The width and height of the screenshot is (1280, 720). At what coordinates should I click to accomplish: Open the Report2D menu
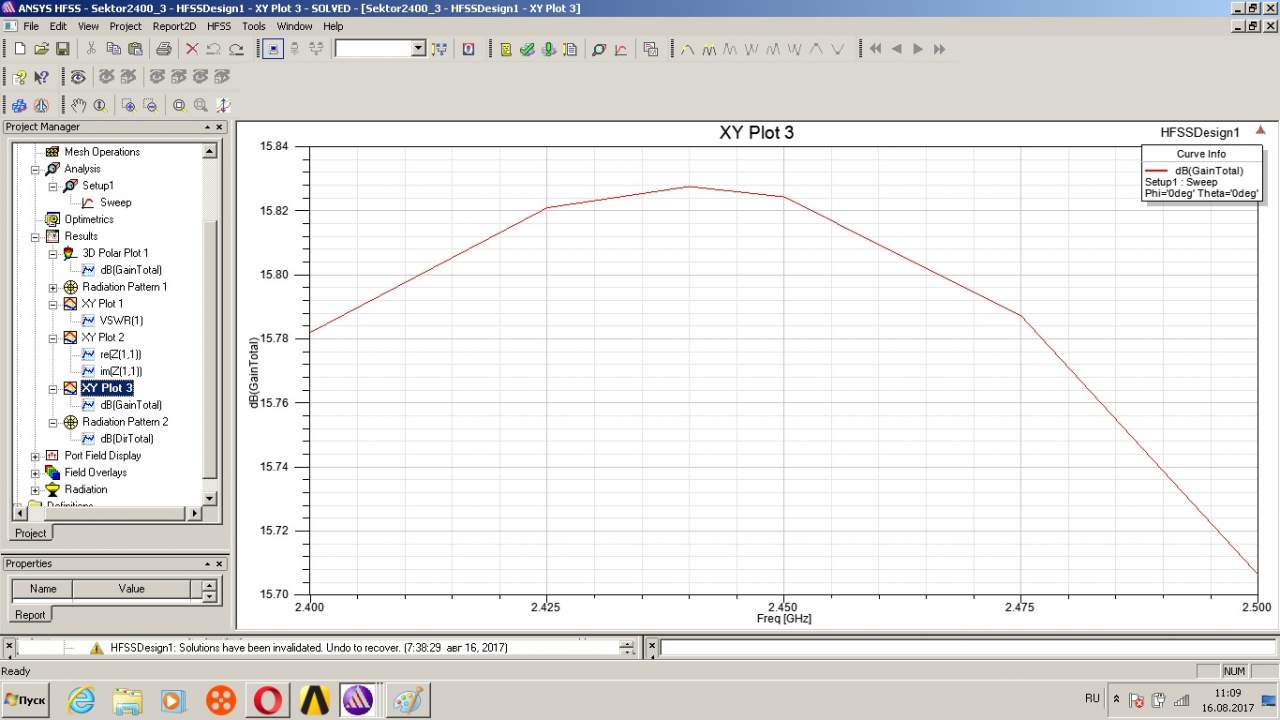pos(173,26)
